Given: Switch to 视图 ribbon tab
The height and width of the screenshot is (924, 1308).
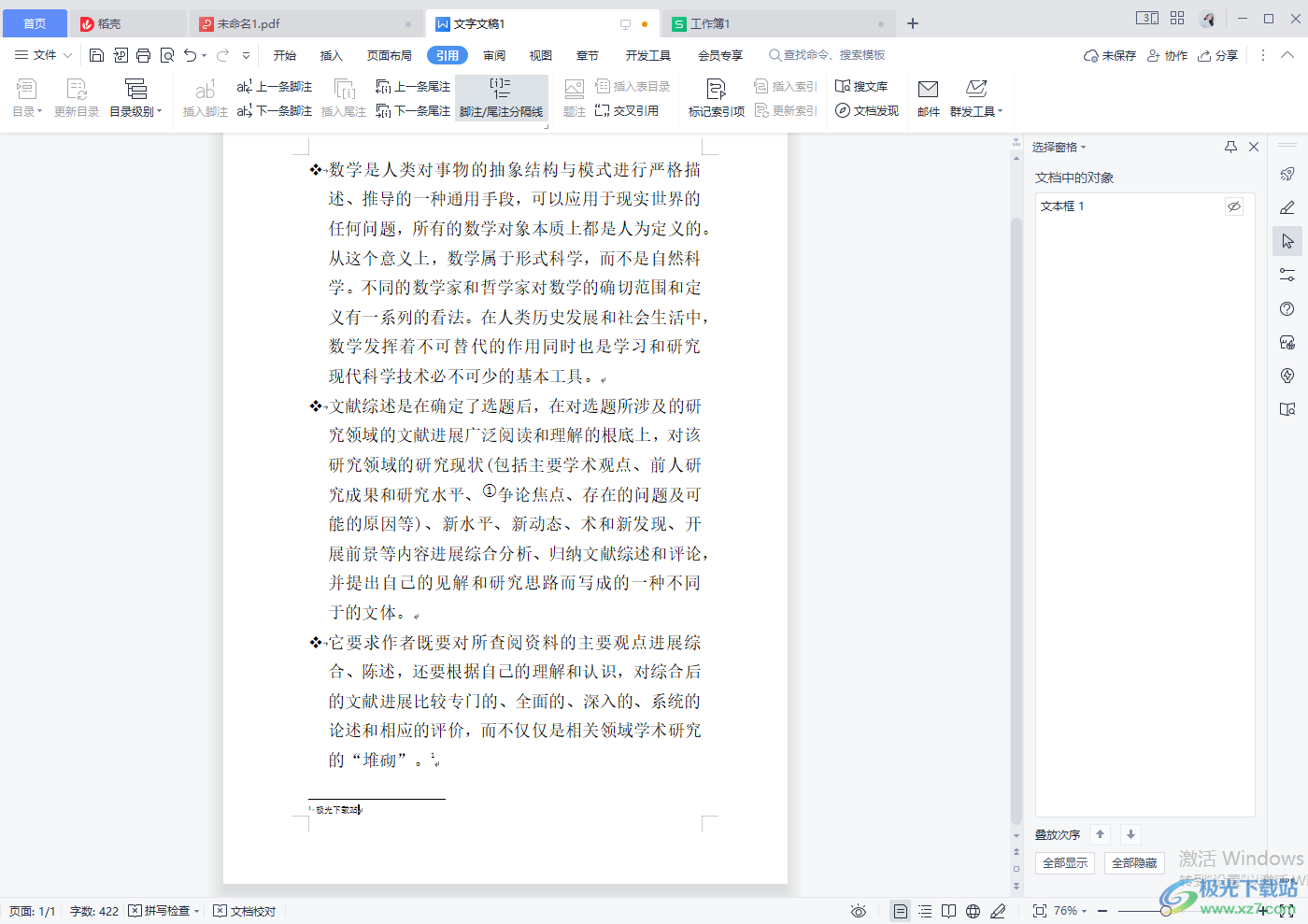Looking at the screenshot, I should 541,55.
